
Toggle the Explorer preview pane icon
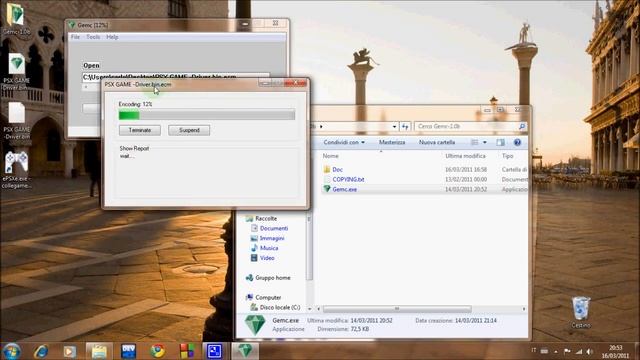click(x=500, y=142)
